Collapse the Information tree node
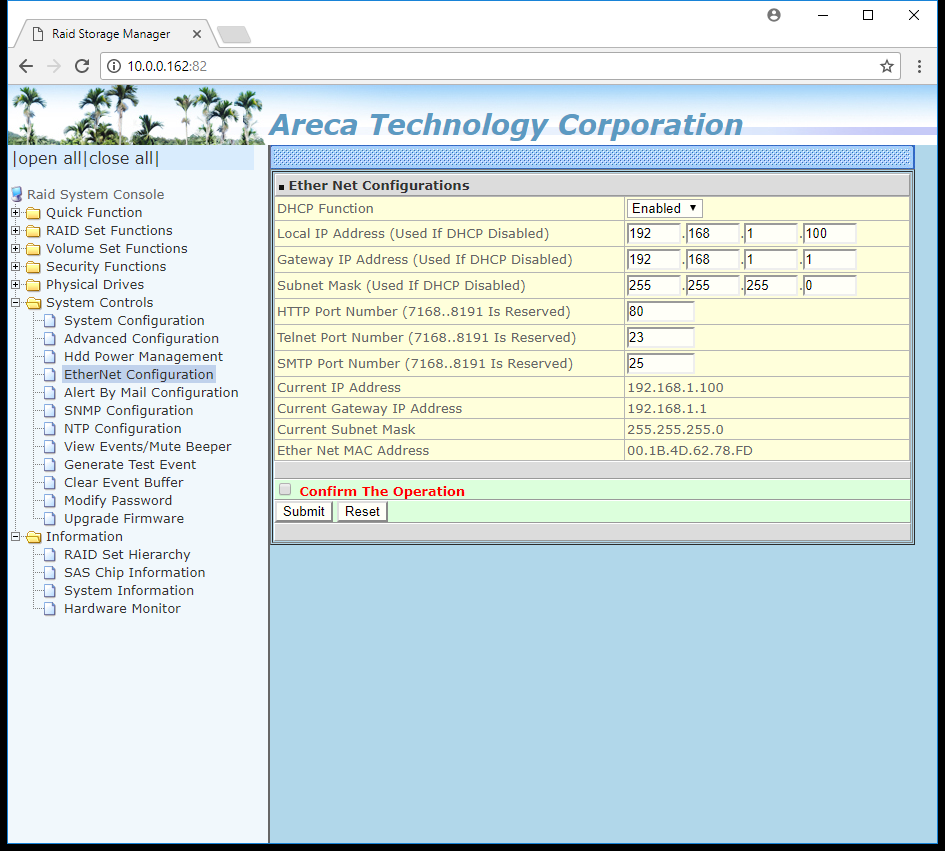The image size is (945, 851). pos(16,536)
